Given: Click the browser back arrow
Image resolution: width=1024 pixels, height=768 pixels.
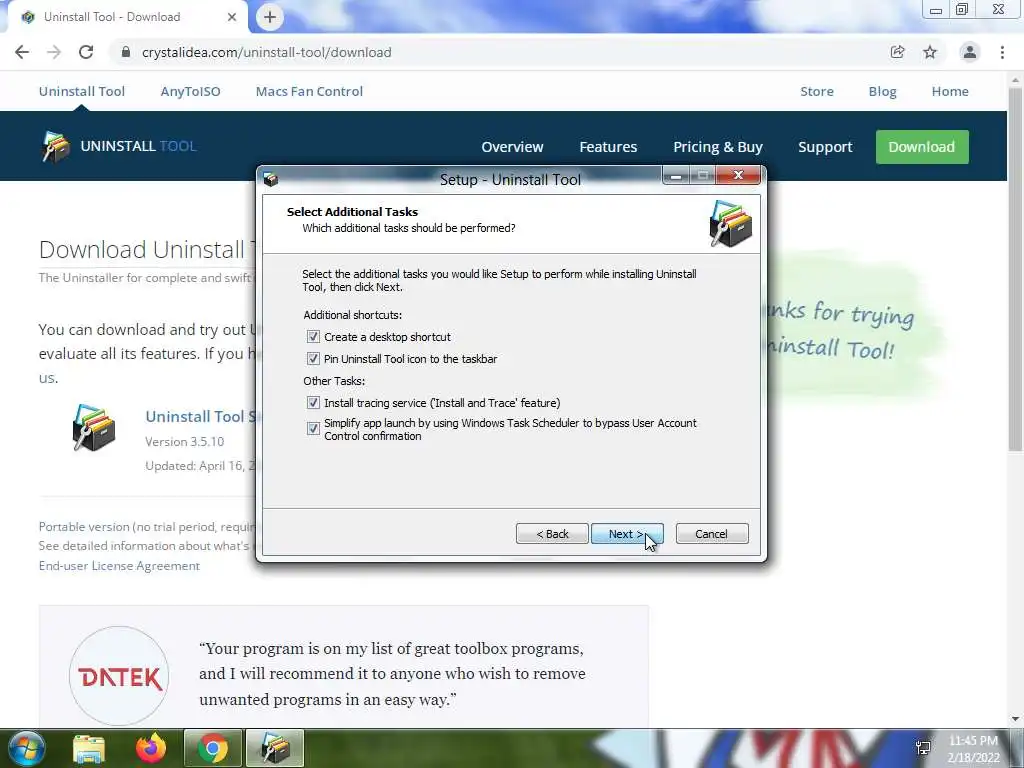Looking at the screenshot, I should (22, 52).
